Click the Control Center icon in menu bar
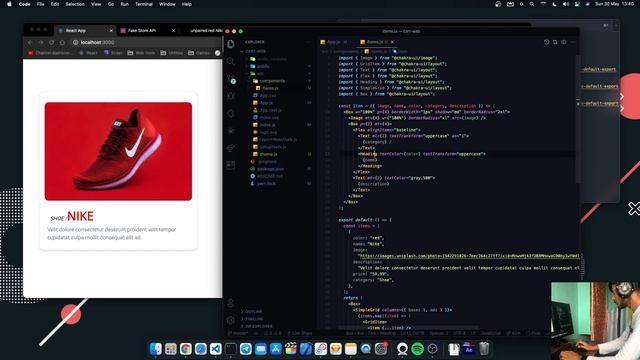 pyautogui.click(x=577, y=4)
